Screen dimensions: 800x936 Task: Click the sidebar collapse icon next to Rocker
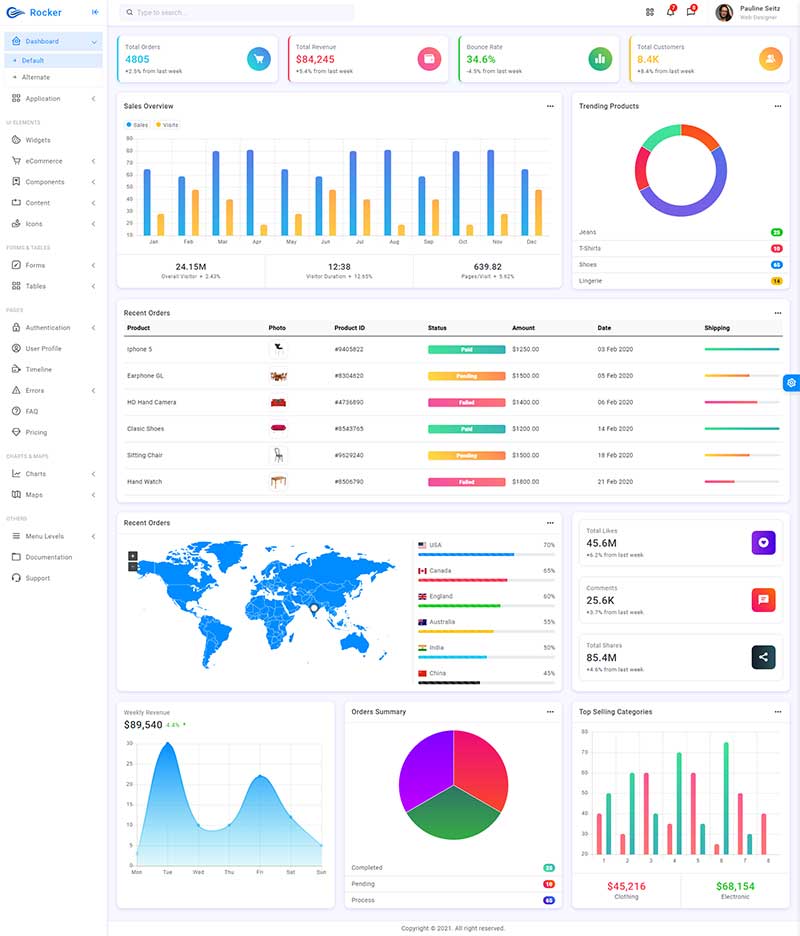click(94, 11)
